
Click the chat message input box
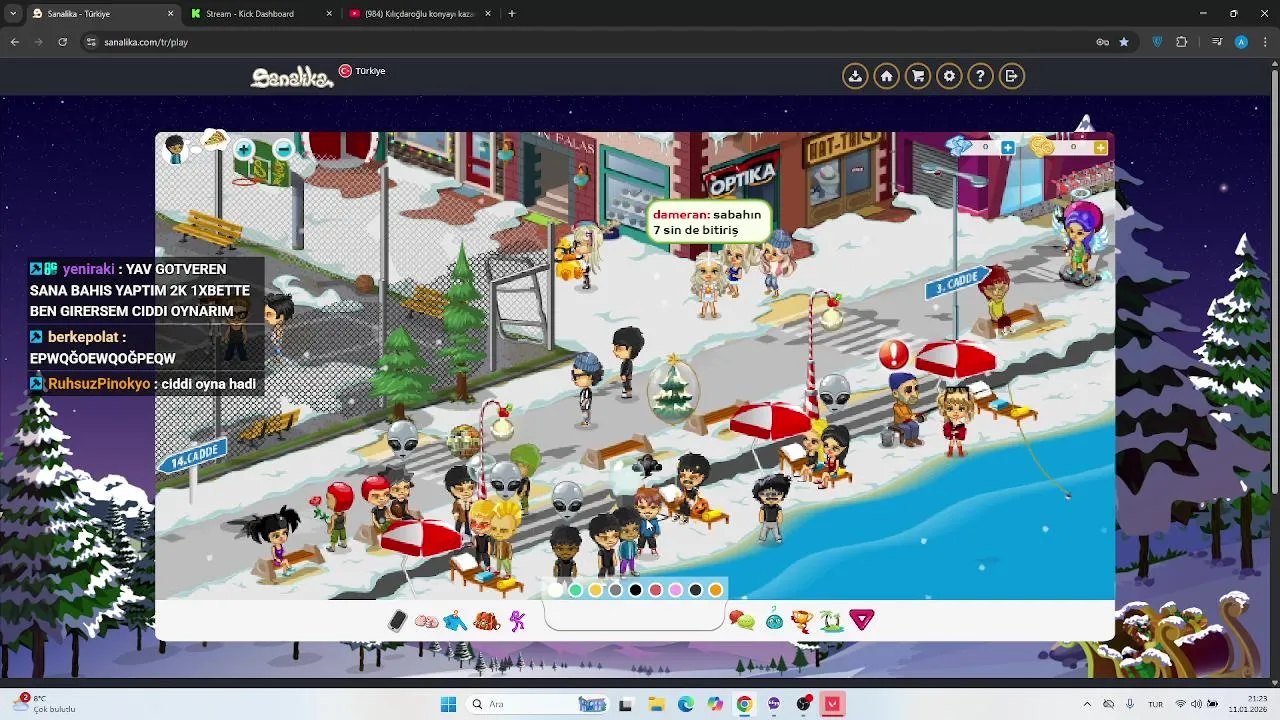(634, 617)
